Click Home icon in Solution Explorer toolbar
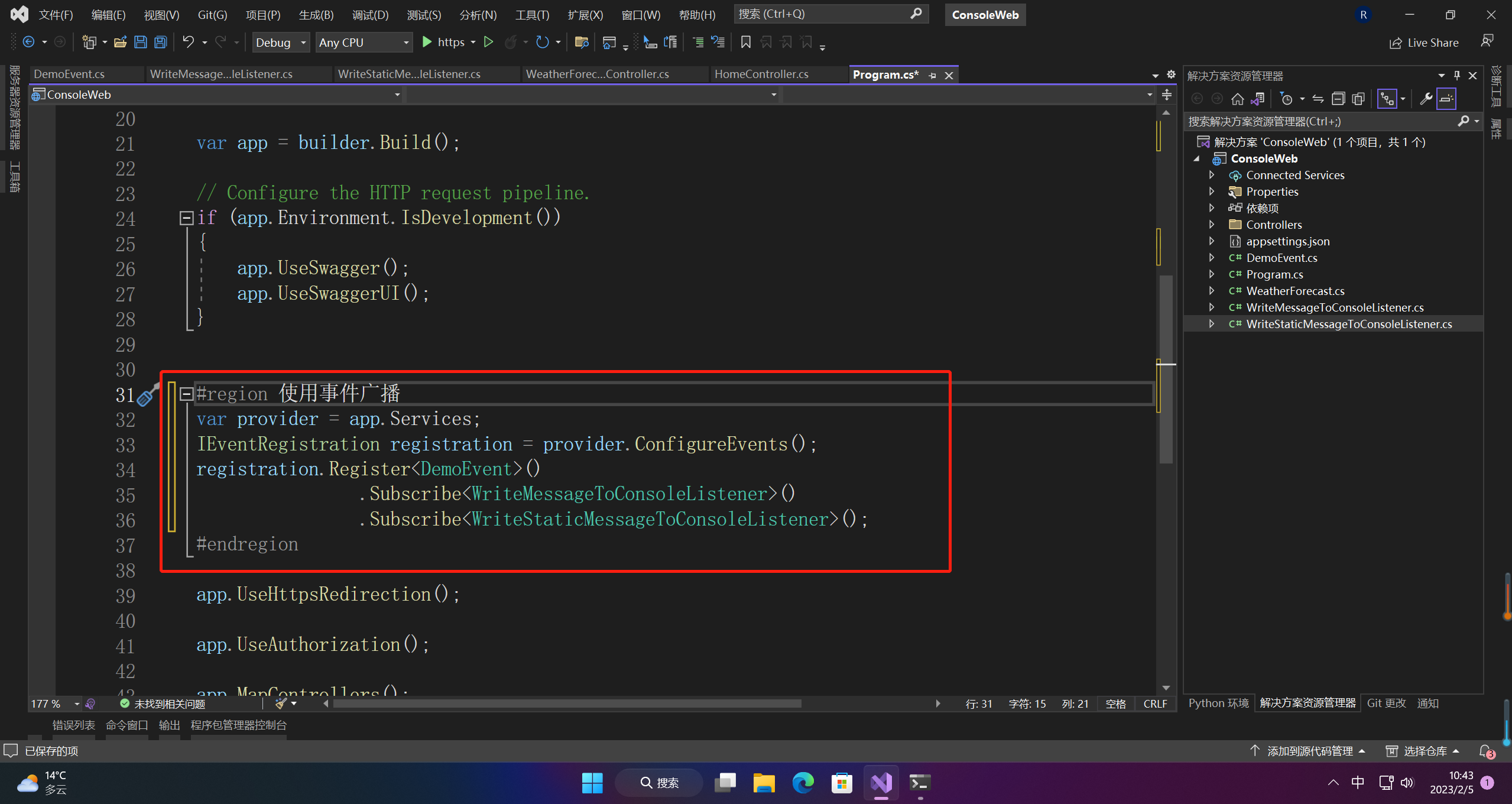The image size is (1512, 804). pos(1237,99)
